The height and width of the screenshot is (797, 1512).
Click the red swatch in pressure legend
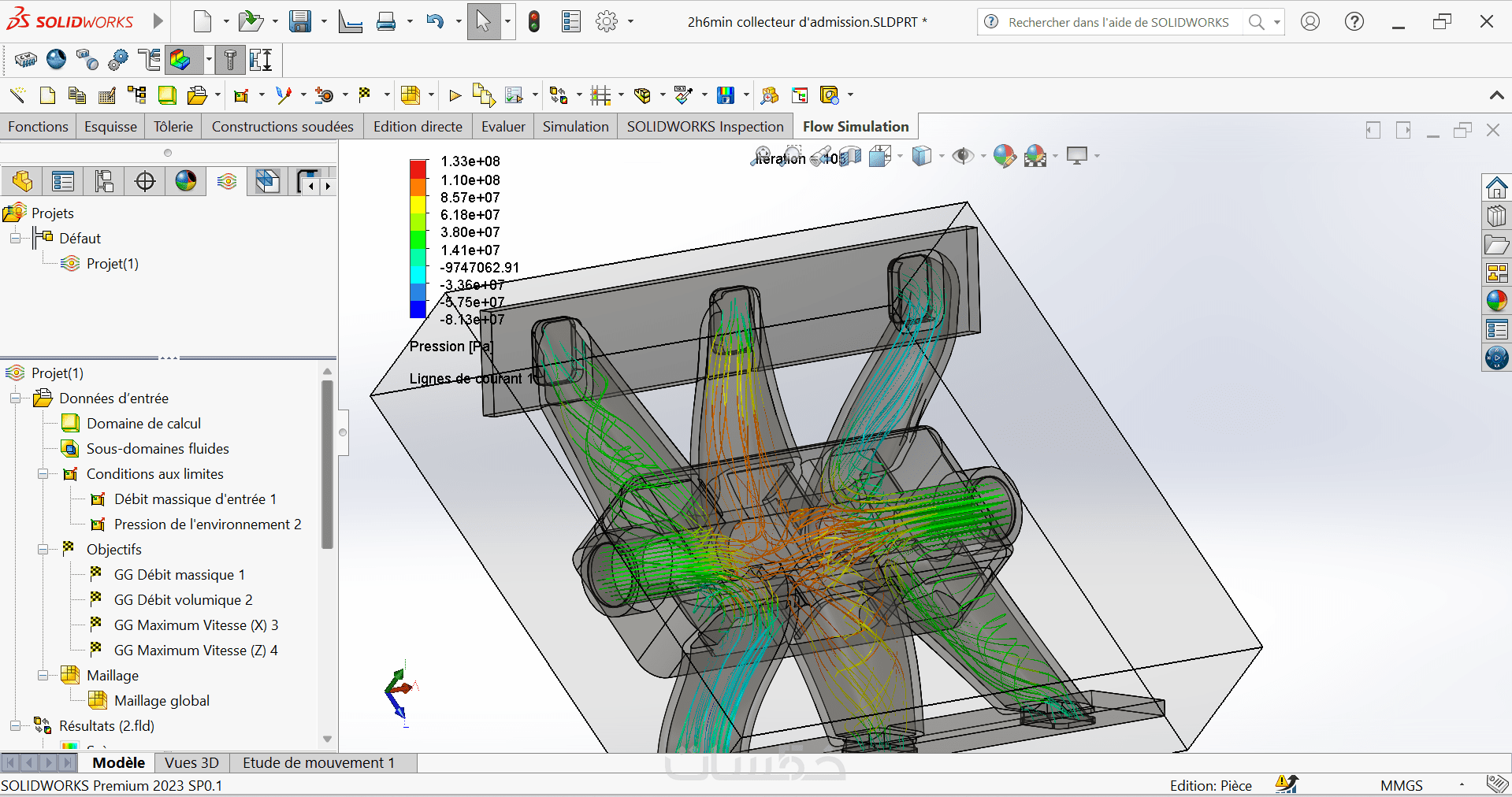(x=418, y=169)
